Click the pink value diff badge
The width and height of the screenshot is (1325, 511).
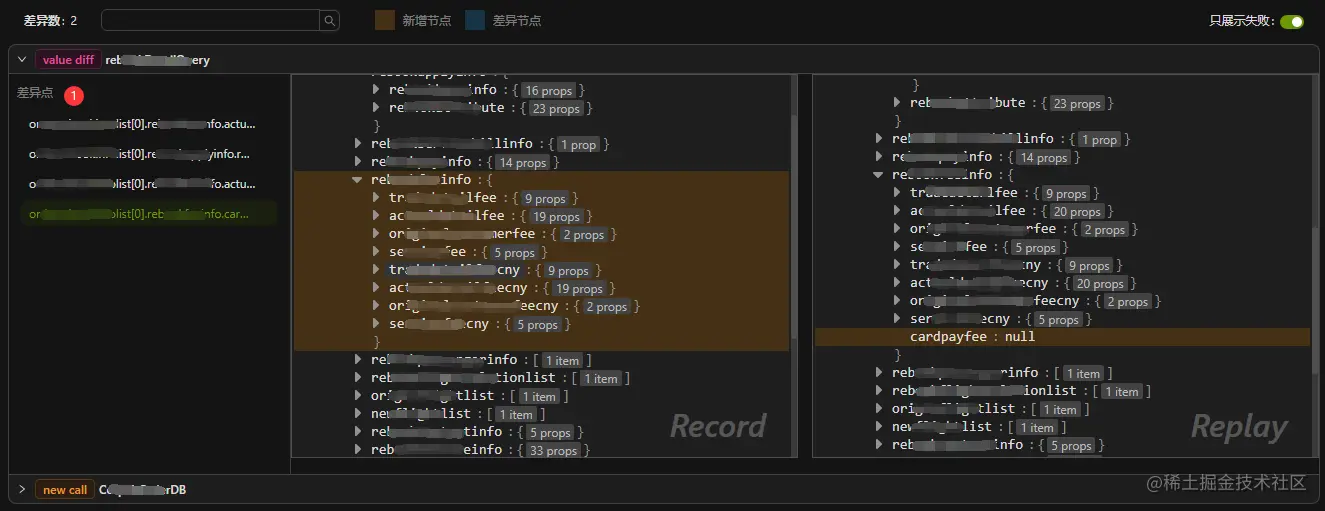click(68, 60)
